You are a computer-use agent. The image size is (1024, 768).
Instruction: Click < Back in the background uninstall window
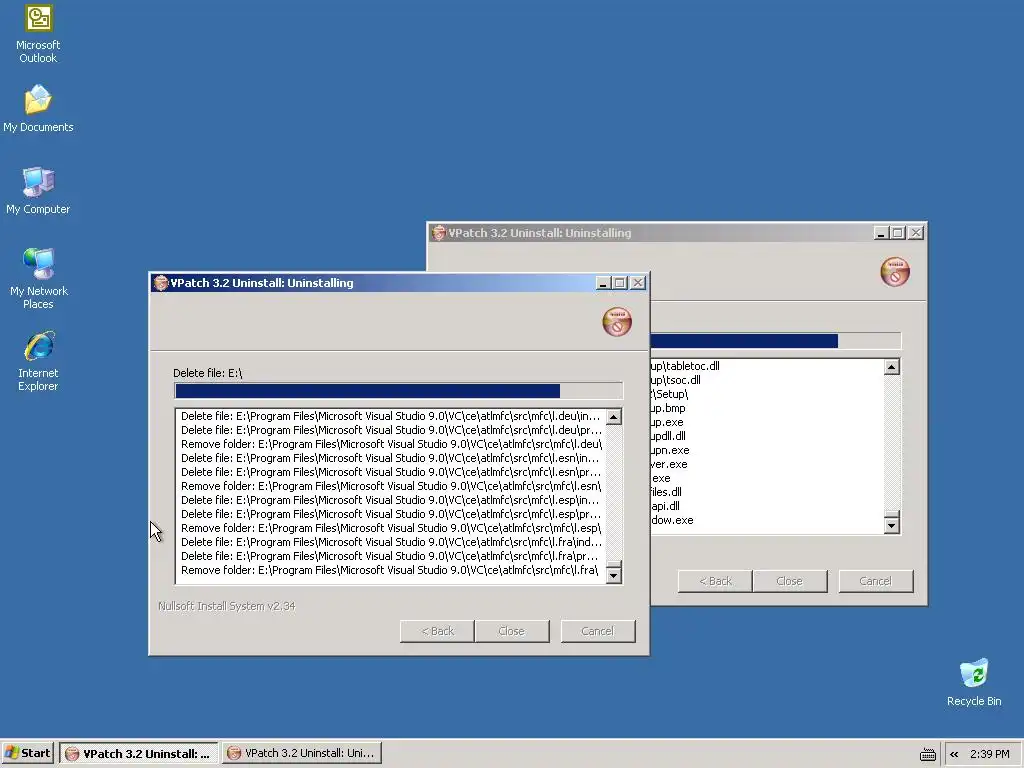point(716,581)
